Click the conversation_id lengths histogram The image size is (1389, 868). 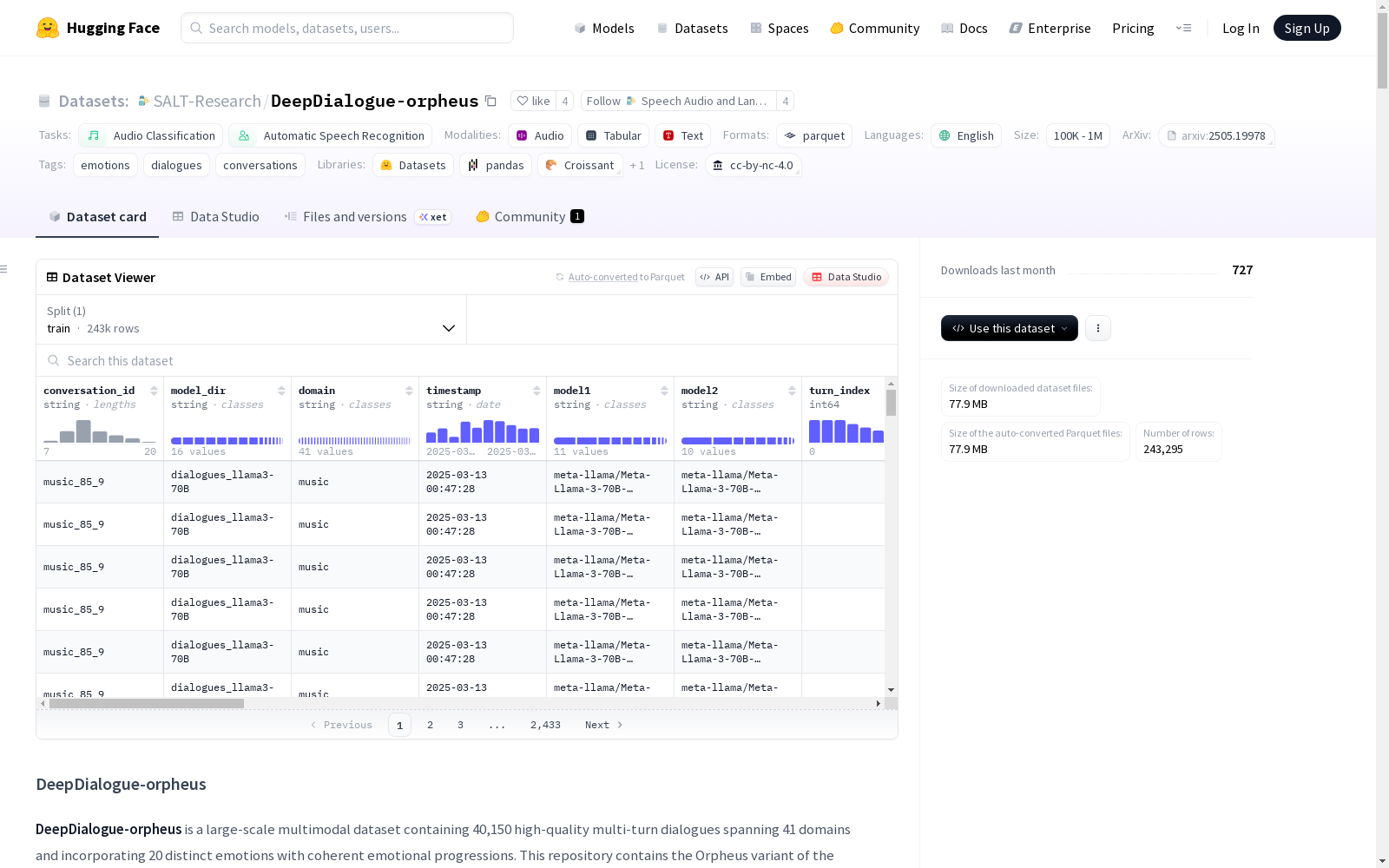100,431
